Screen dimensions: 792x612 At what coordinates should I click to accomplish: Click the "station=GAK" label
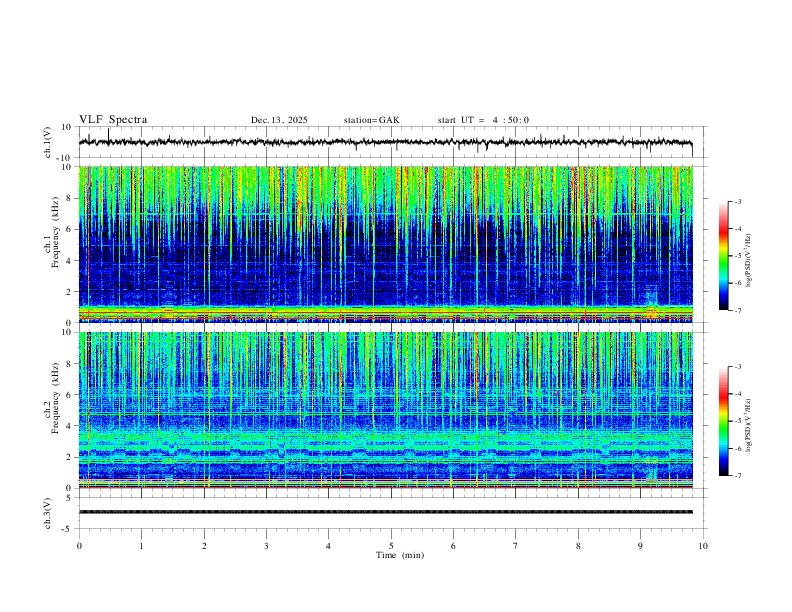coord(371,120)
